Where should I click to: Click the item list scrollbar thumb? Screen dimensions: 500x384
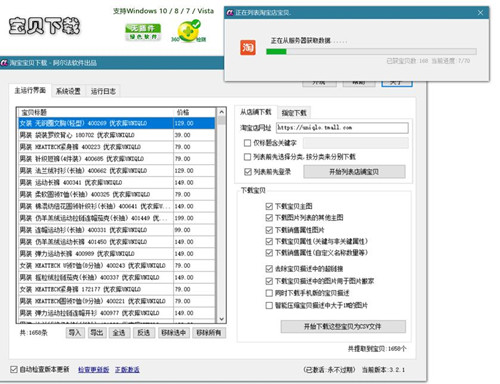click(222, 121)
